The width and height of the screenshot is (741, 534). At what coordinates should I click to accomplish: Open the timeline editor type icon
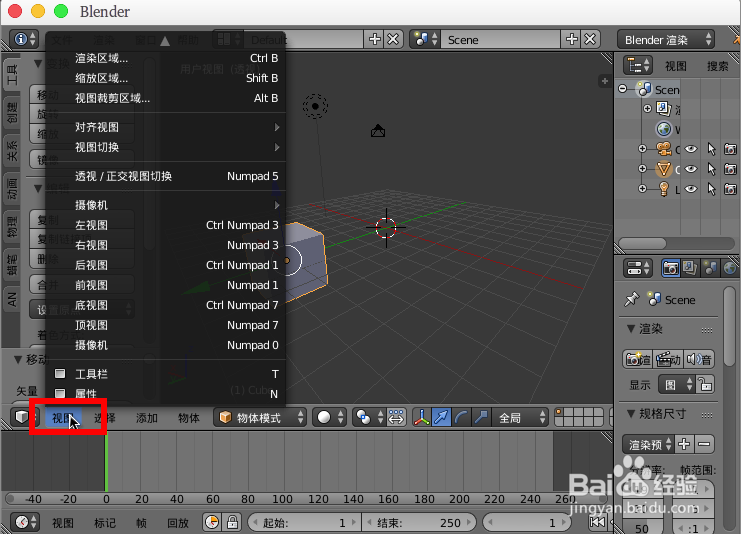pos(25,522)
